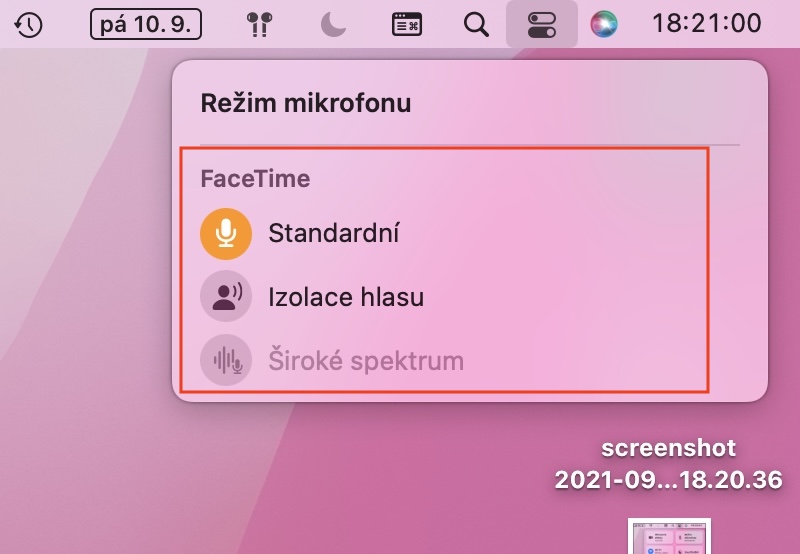Open the clock showing 18:21:00
The height and width of the screenshot is (554, 800).
pos(706,24)
